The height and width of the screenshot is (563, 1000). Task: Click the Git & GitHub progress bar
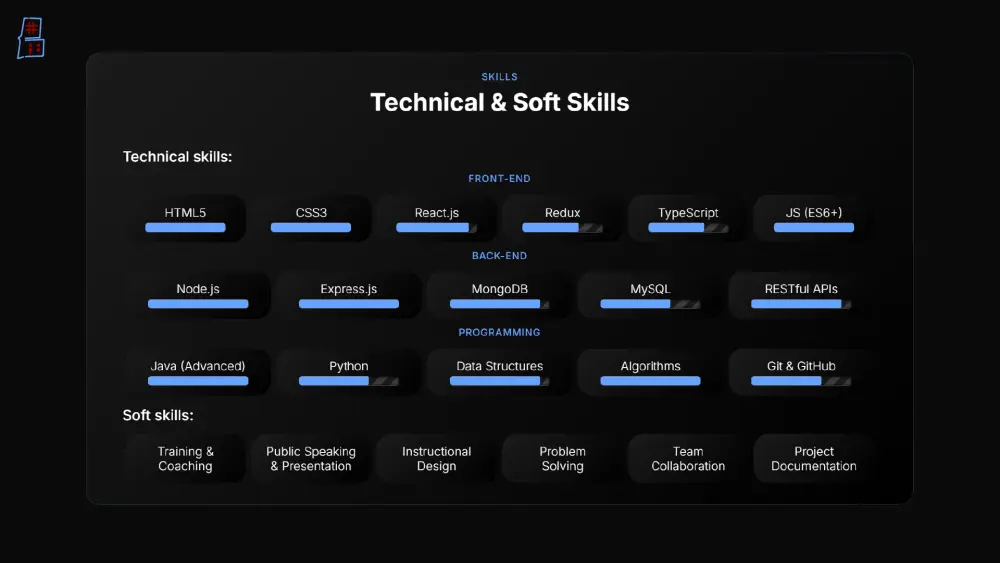pos(801,381)
